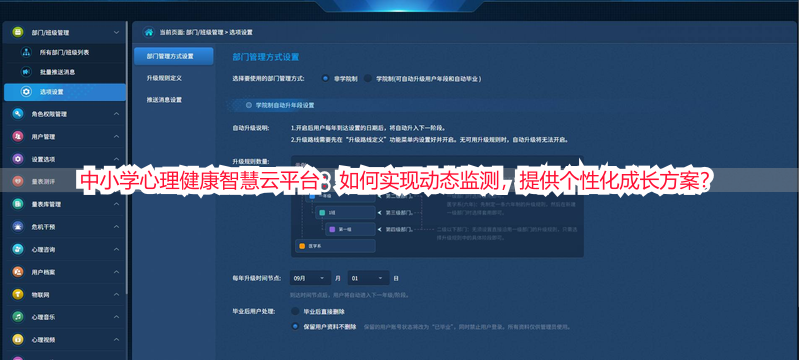This screenshot has height=360, width=799.
Task: Click the 危机干预 alarm icon
Action: tap(18, 226)
